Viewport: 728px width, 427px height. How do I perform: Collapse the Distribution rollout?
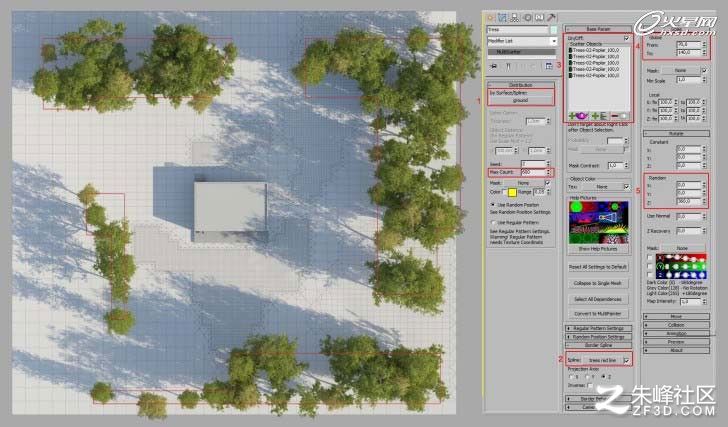pos(520,85)
